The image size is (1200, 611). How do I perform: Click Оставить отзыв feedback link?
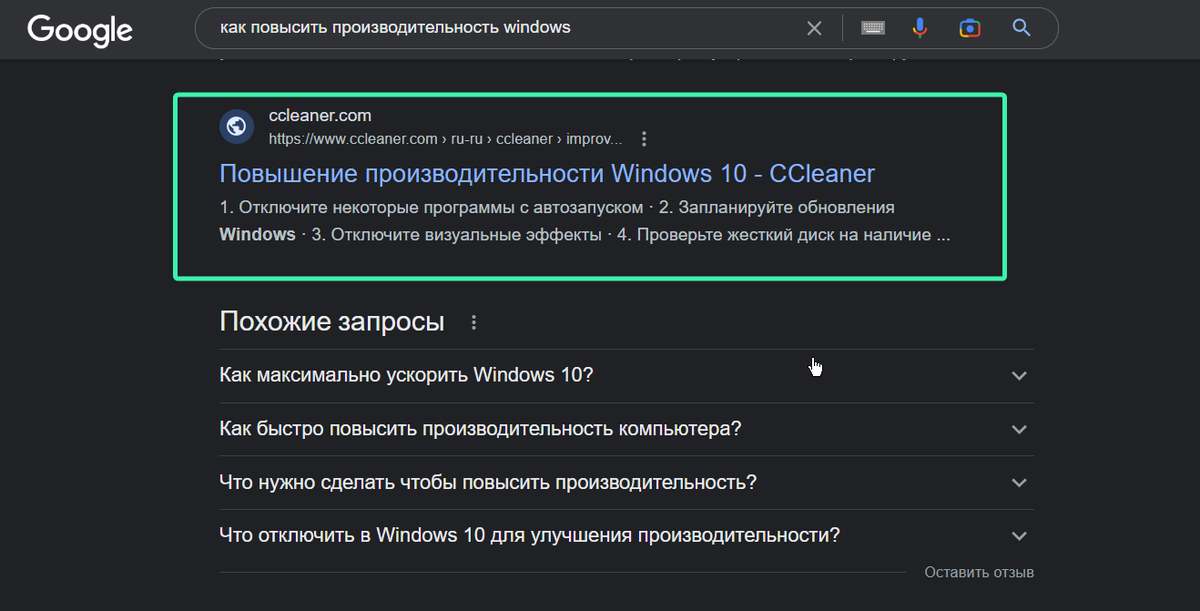click(979, 572)
